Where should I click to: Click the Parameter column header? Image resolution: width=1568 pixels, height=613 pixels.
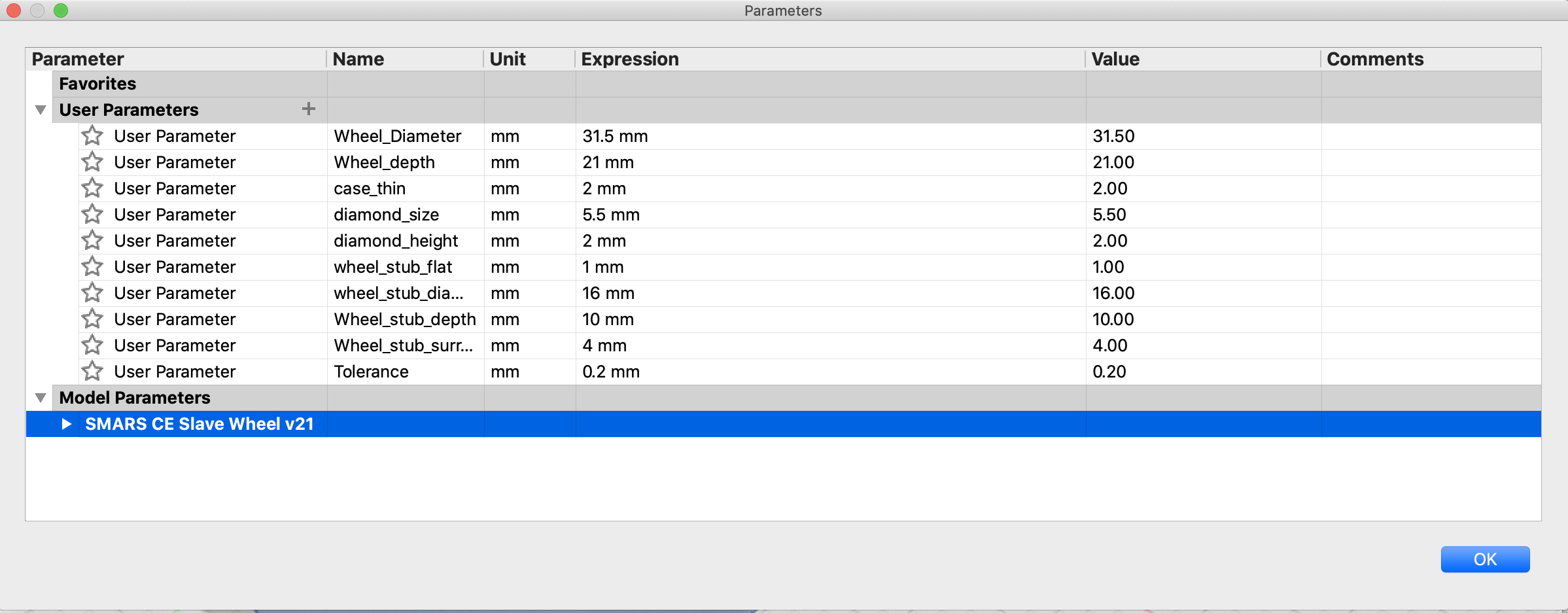tap(176, 59)
